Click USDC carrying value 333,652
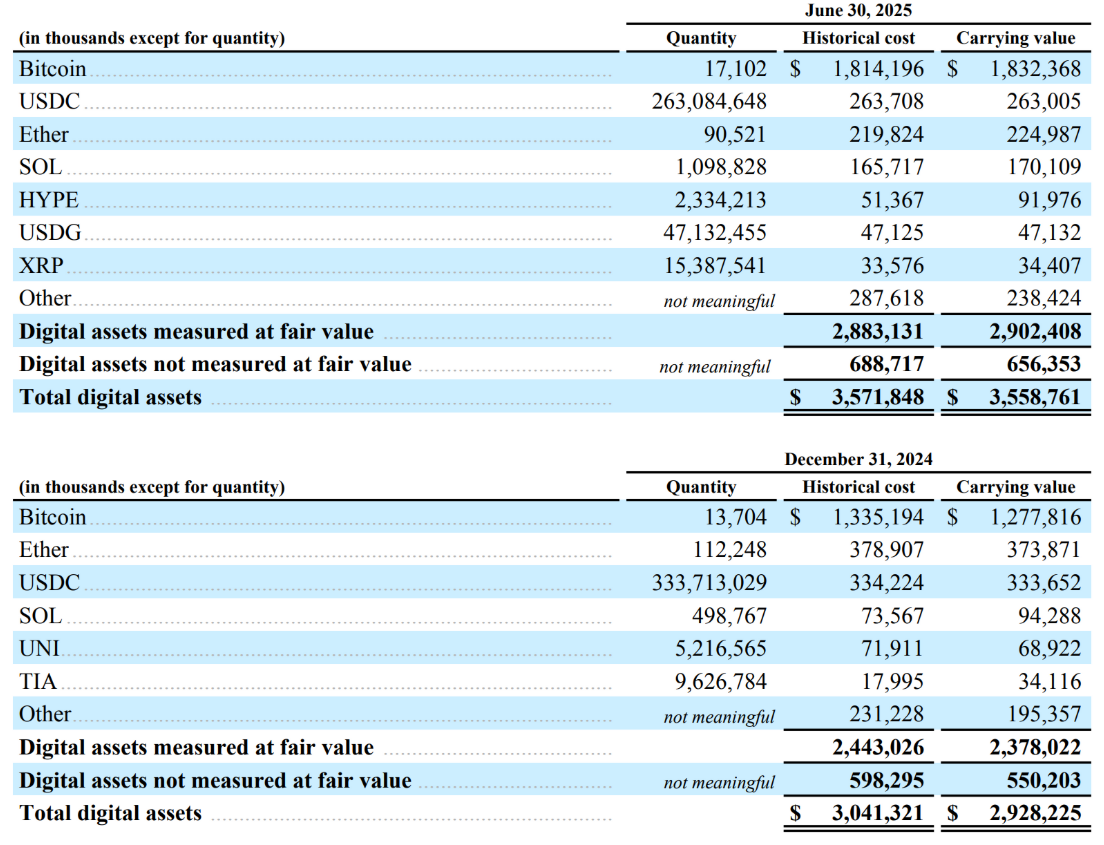The width and height of the screenshot is (1104, 845). point(1043,583)
